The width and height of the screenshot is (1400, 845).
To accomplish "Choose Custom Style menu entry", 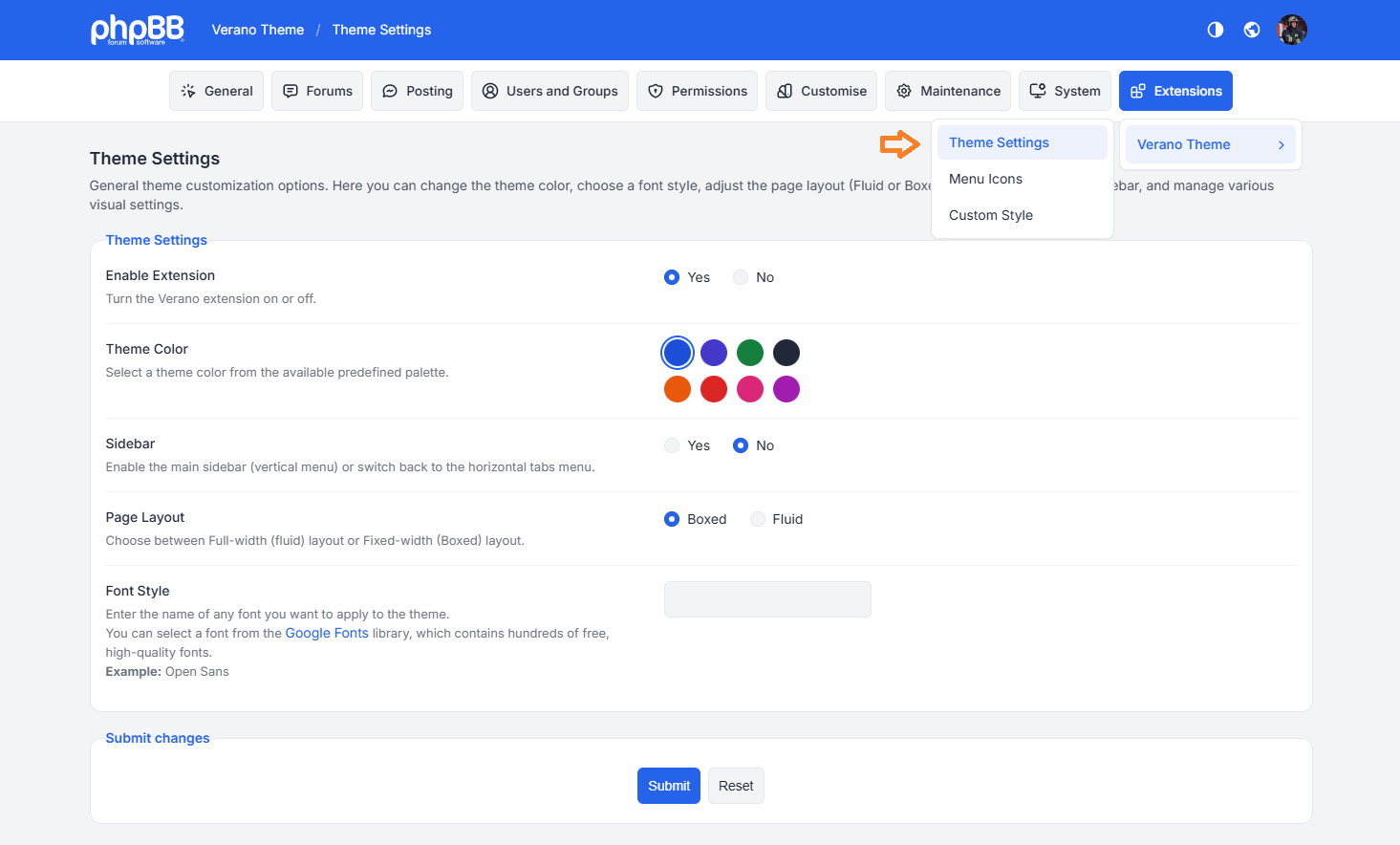I will coord(990,216).
